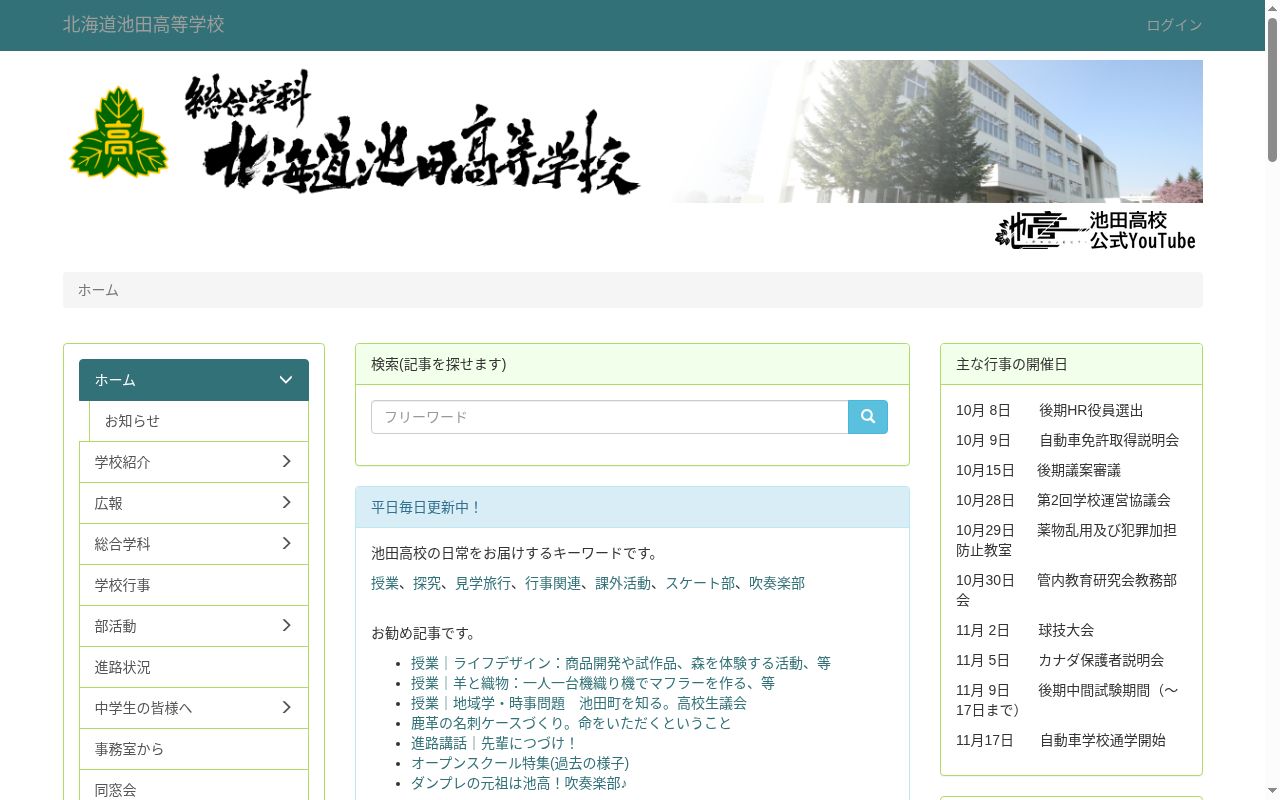Image resolution: width=1280 pixels, height=800 pixels.
Task: Open the 行事関連 keyword link
Action: (553, 583)
